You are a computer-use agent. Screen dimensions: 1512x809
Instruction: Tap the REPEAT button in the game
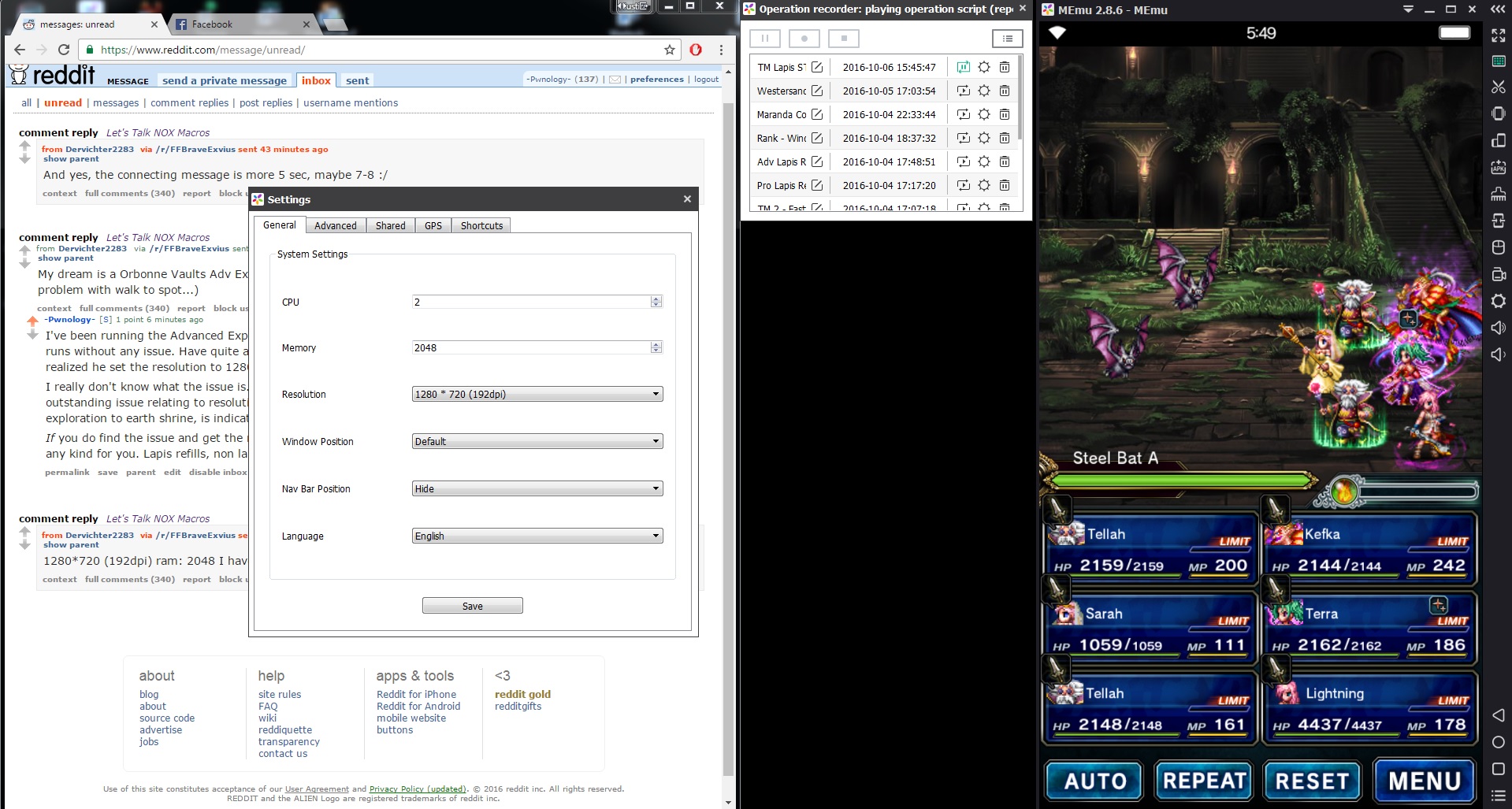(1204, 781)
